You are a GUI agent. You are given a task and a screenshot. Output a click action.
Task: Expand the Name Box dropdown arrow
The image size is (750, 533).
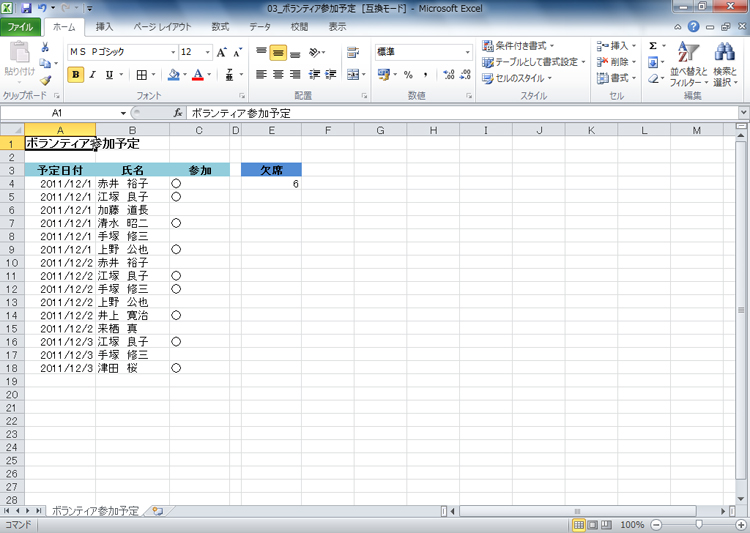(x=123, y=113)
